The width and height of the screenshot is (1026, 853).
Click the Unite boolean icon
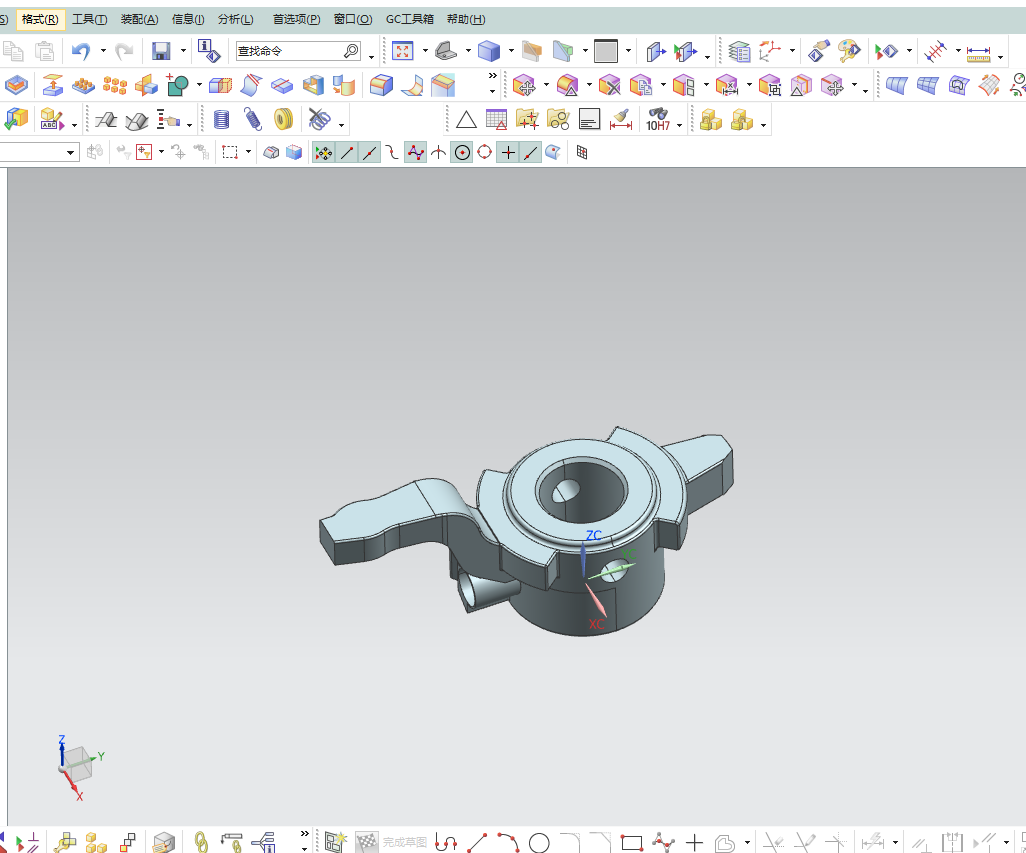pyautogui.click(x=177, y=85)
